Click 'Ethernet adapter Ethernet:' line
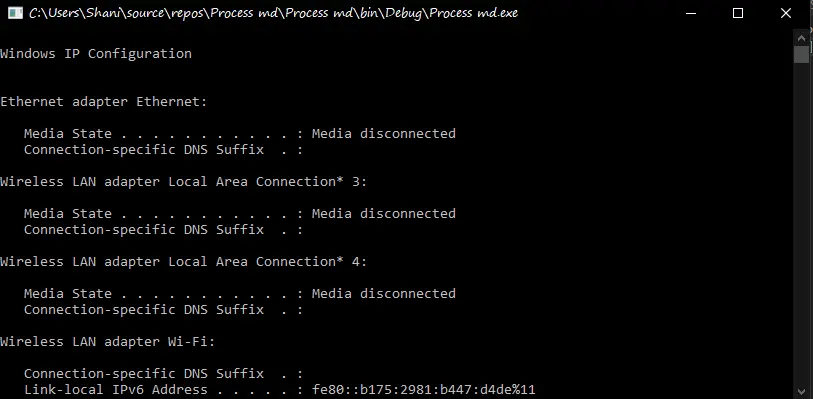This screenshot has height=399, width=813. tap(104, 102)
